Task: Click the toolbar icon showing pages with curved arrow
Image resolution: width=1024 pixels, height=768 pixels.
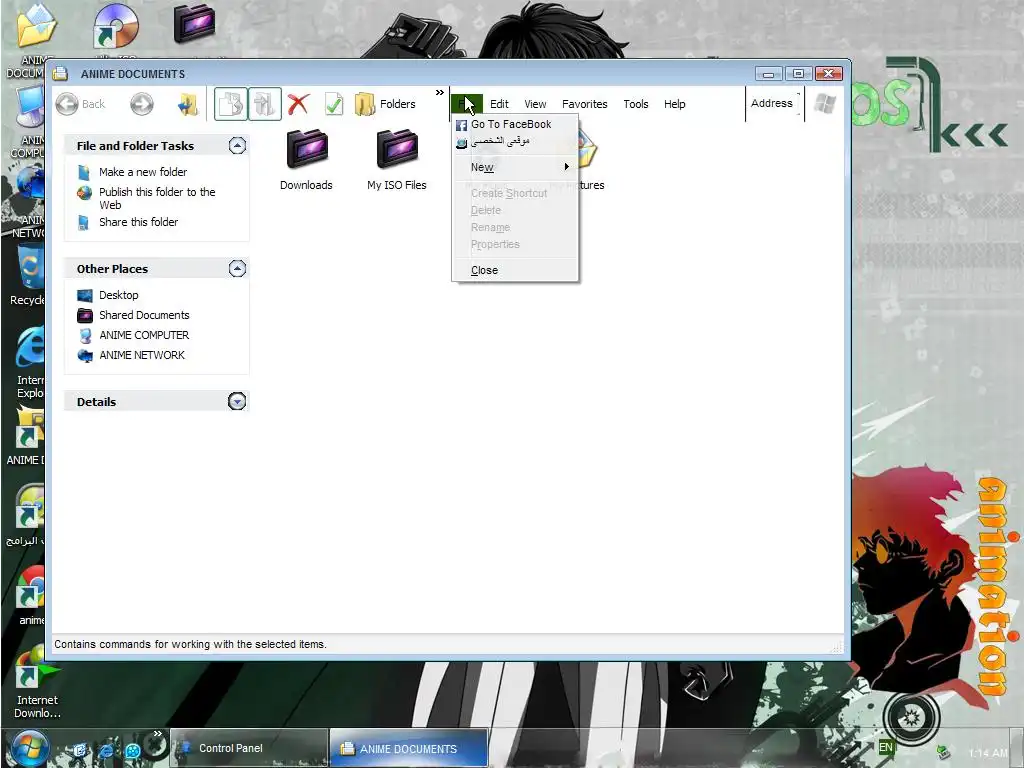Action: point(231,104)
